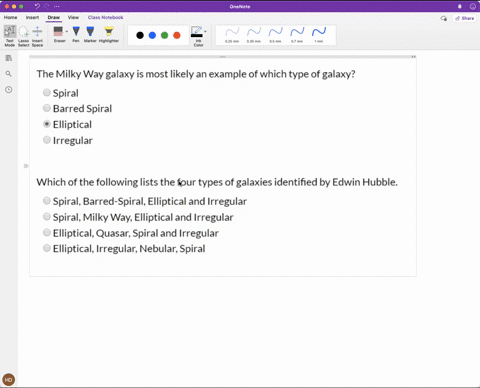Click the Undo arrow in title bar

coord(37,6)
